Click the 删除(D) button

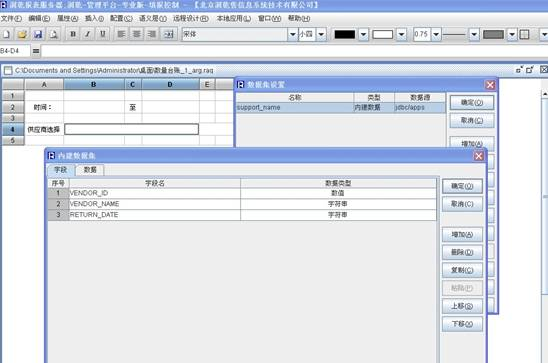(462, 252)
